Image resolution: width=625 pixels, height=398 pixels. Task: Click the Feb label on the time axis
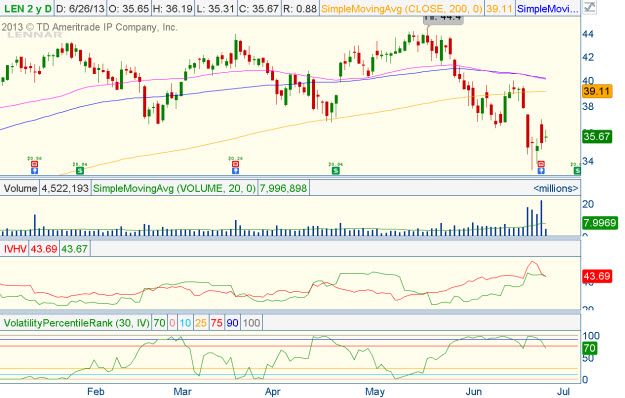(96, 392)
